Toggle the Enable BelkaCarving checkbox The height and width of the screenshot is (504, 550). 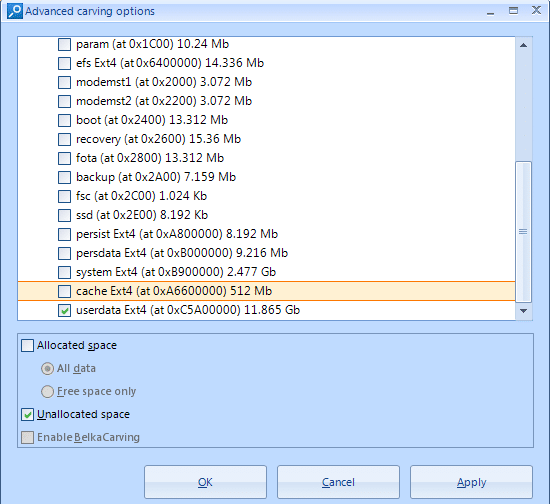[27, 438]
